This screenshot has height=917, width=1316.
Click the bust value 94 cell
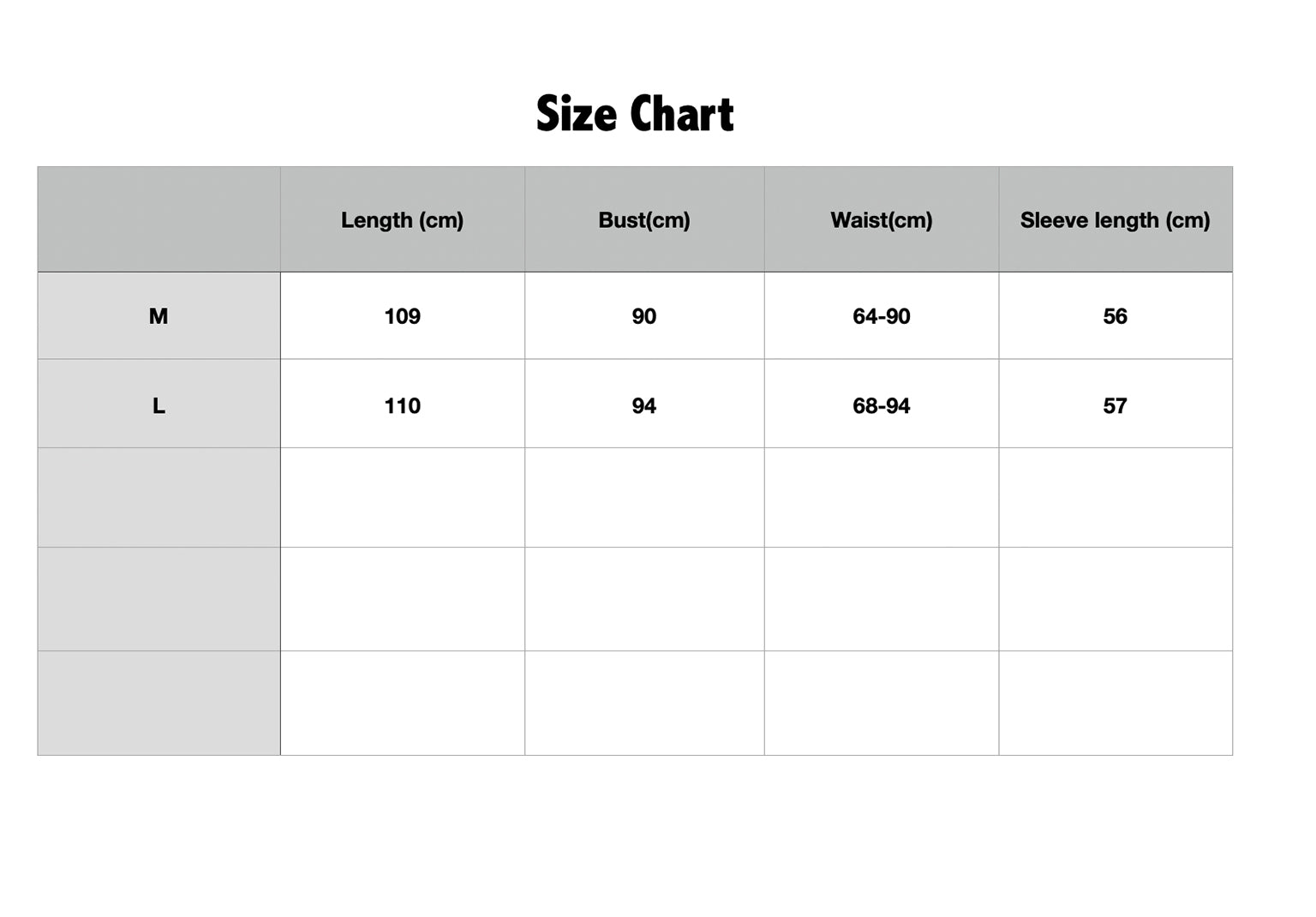point(644,405)
